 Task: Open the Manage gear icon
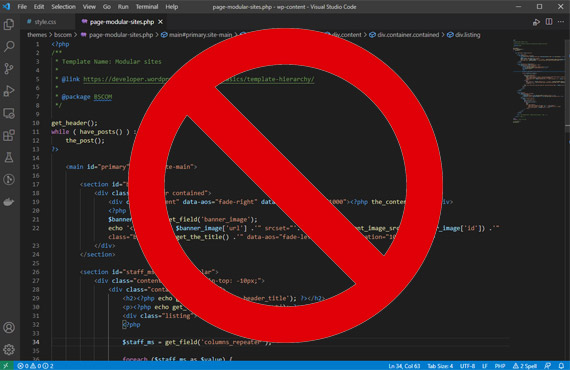tap(9, 350)
